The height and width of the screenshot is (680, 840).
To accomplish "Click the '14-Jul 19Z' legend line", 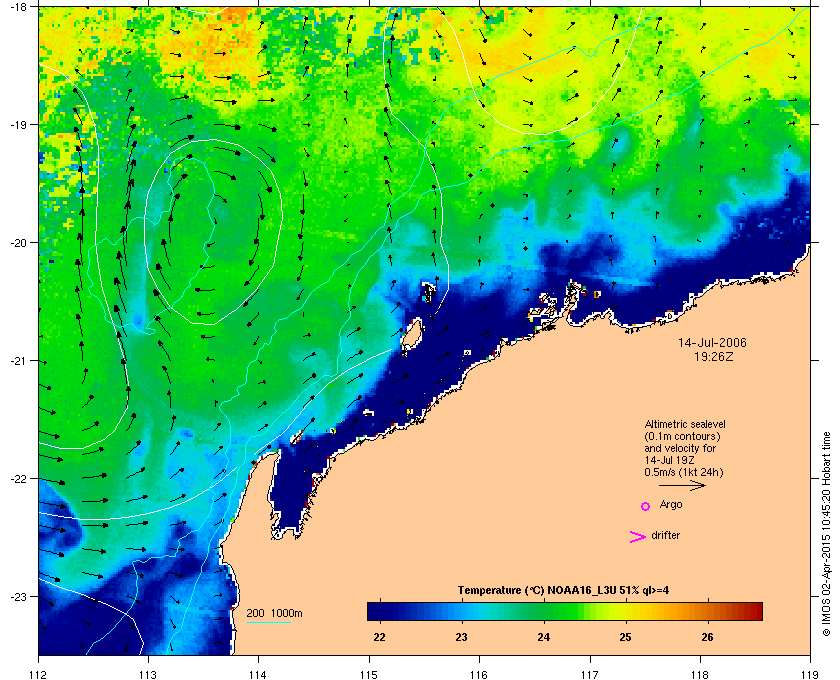I will pyautogui.click(x=669, y=460).
